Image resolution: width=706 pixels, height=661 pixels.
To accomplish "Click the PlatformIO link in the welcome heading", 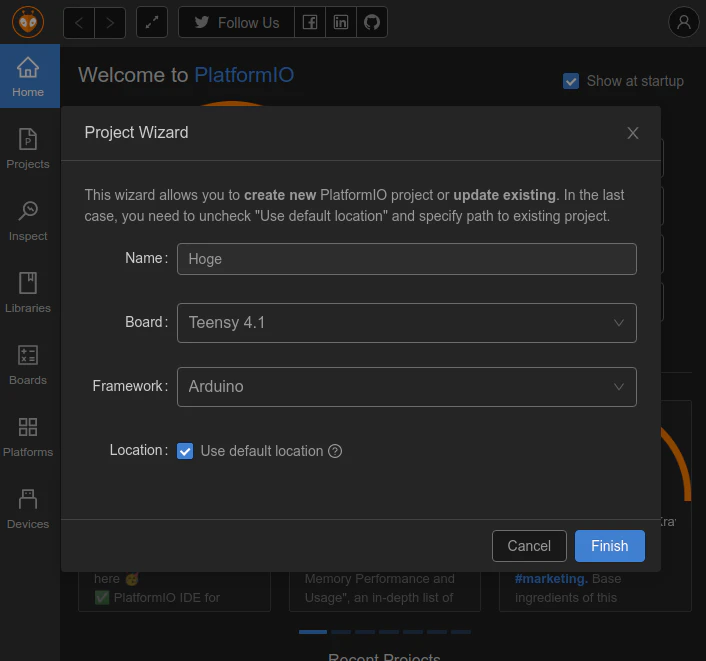I will coord(244,75).
